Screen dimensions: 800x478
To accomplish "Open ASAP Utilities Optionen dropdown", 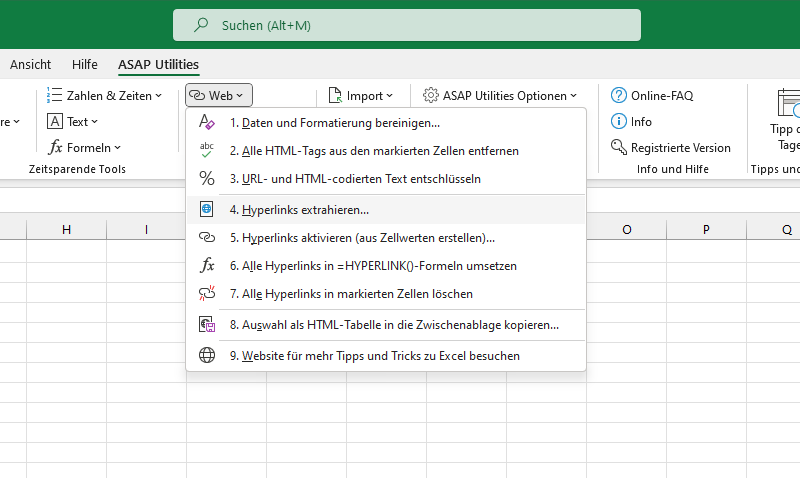I will click(573, 95).
